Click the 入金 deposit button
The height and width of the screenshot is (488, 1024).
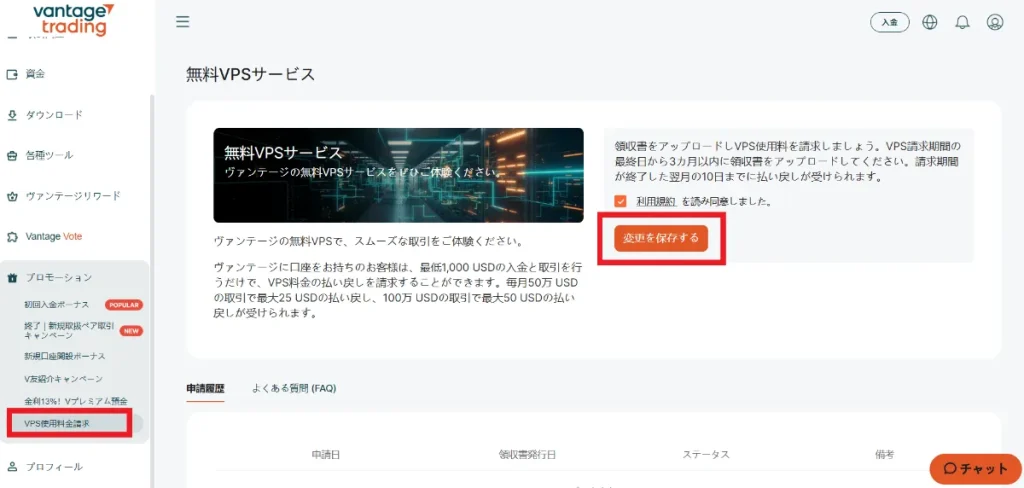(889, 22)
